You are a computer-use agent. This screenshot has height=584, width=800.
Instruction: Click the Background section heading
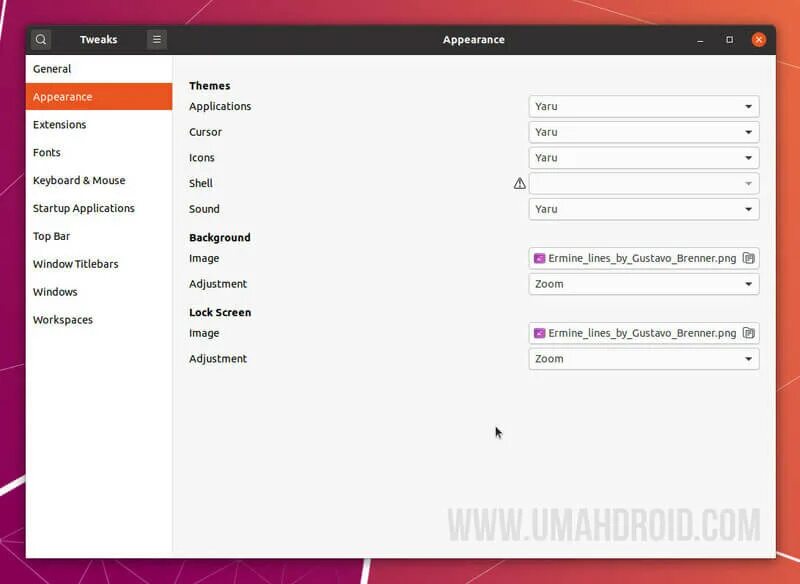(220, 238)
